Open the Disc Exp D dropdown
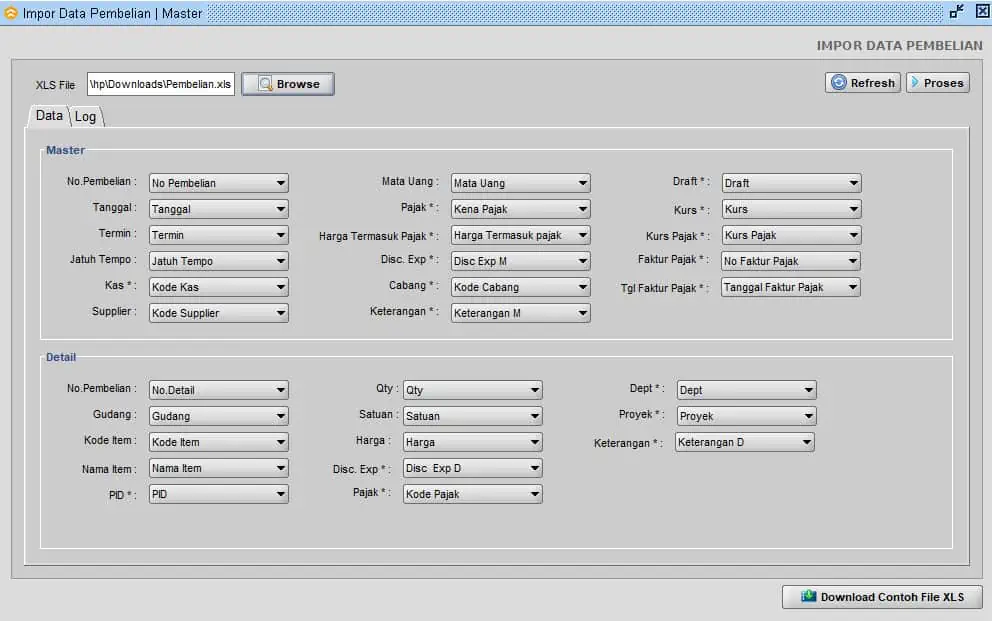The width and height of the screenshot is (992, 621). point(473,468)
